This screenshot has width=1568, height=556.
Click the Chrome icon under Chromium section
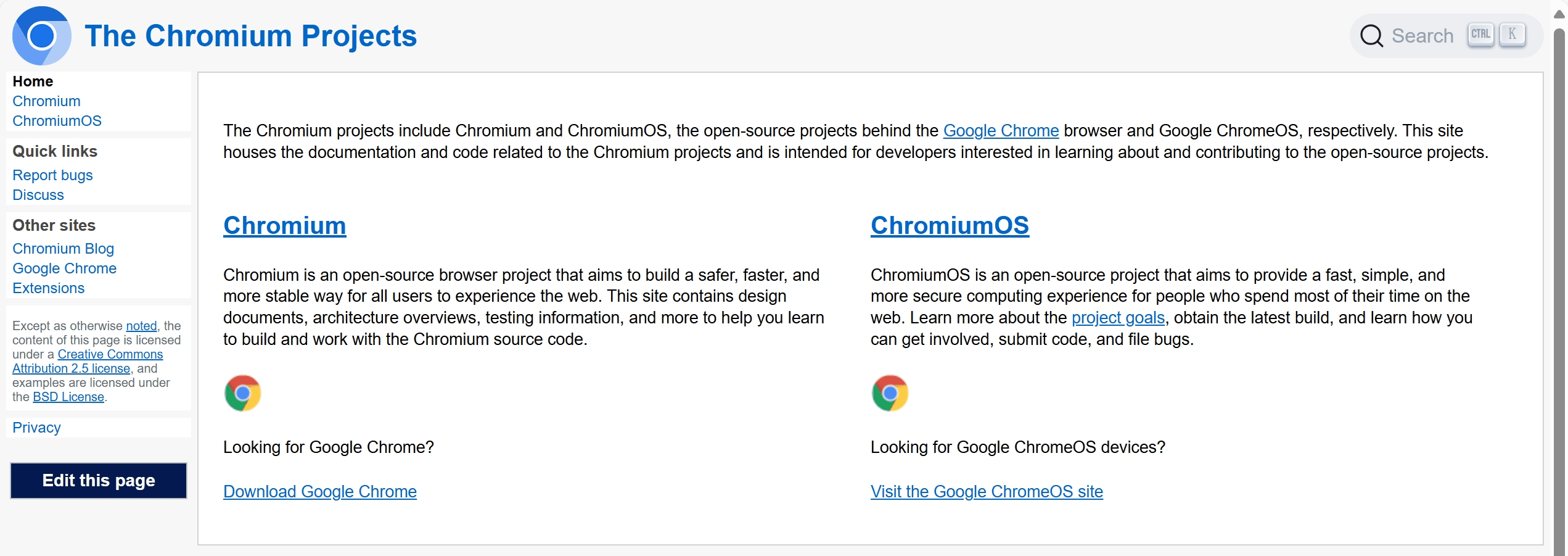click(243, 393)
